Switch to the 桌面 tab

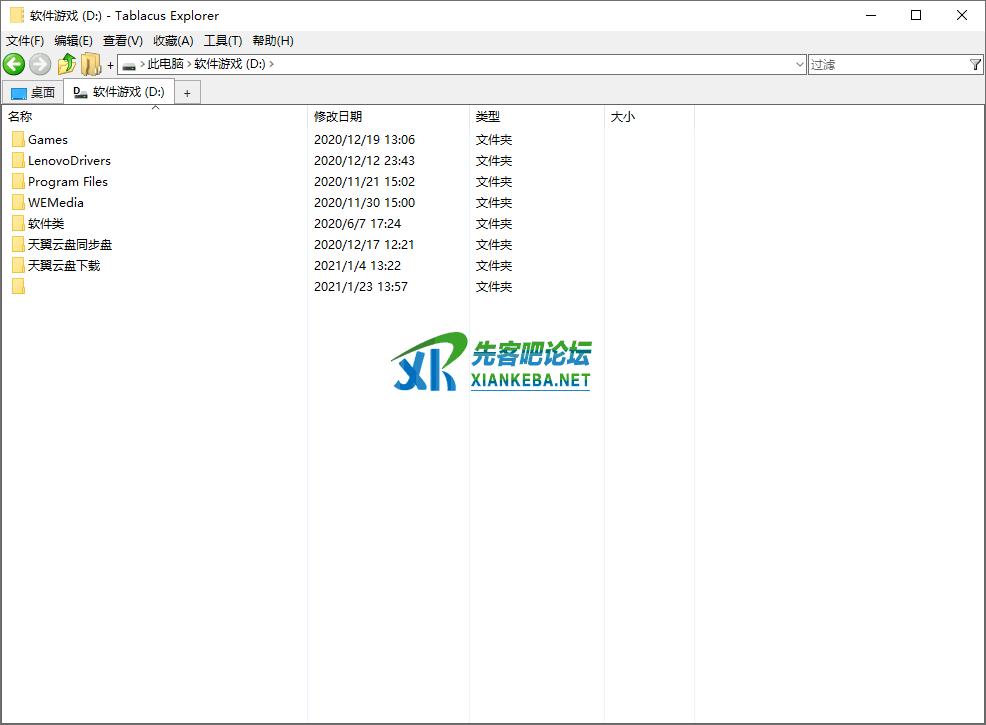33,93
